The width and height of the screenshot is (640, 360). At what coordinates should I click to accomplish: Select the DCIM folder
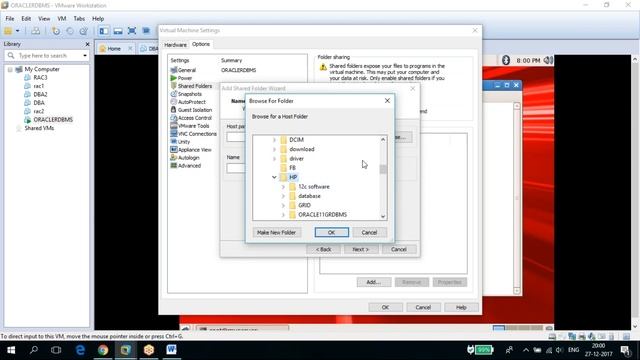coord(296,140)
